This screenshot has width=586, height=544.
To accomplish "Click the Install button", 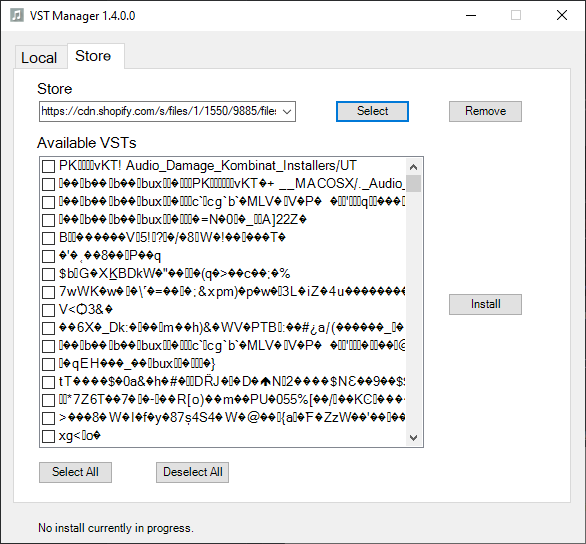I will click(485, 304).
